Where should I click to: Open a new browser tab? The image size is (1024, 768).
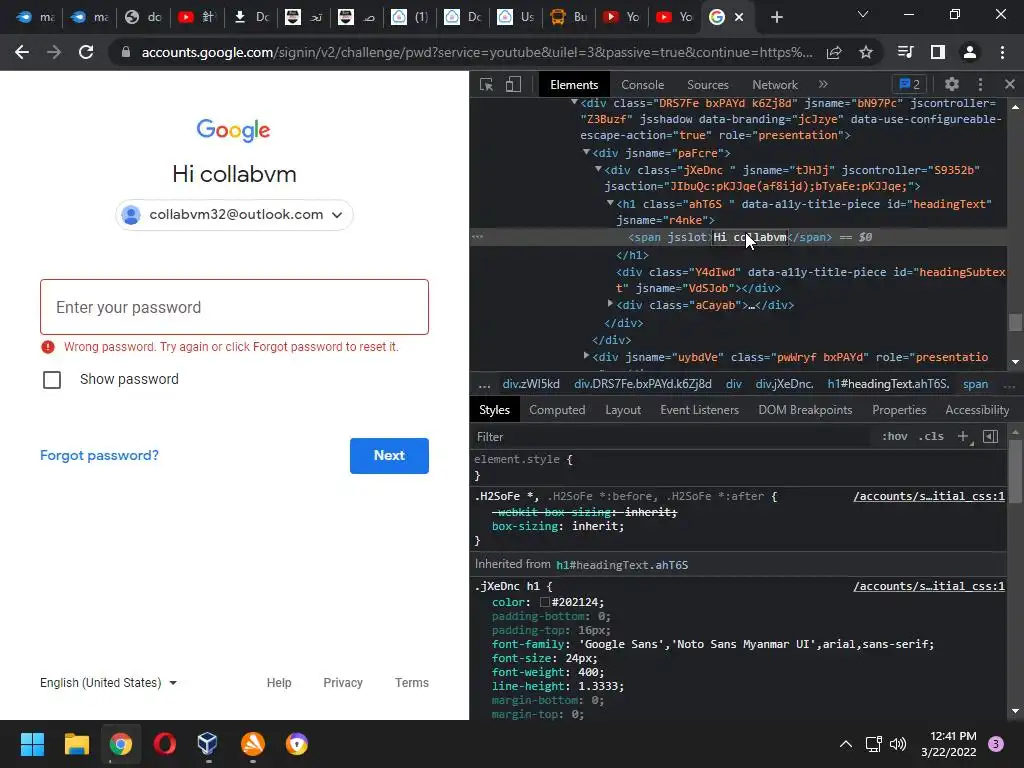point(776,17)
